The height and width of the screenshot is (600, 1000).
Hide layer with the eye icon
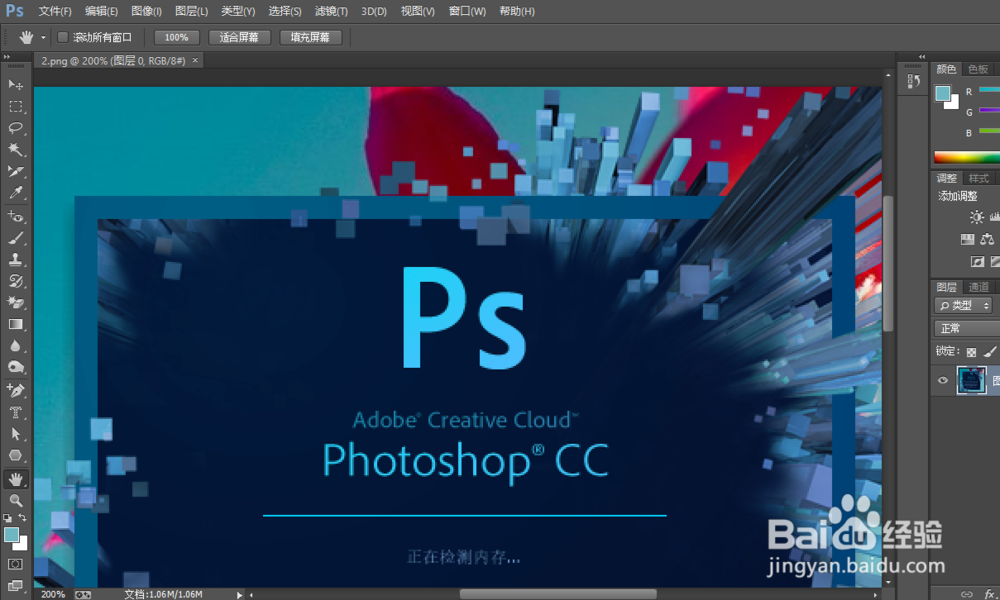click(x=943, y=381)
